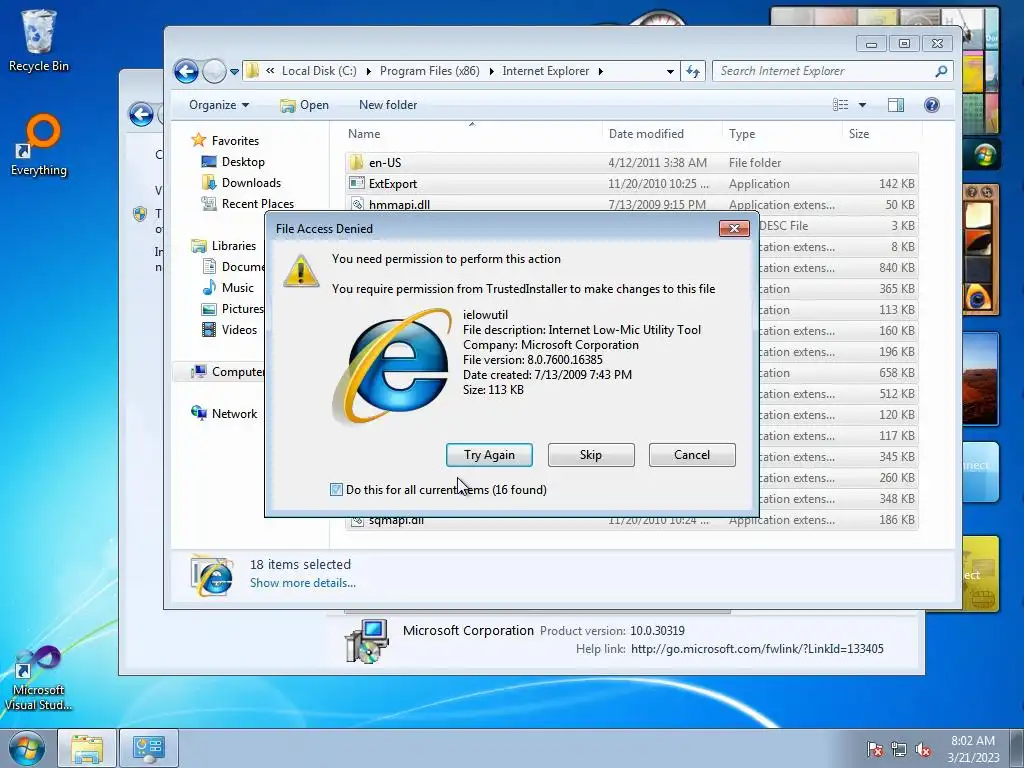Open the Action Center flag tray icon
Screen dimensions: 1024x768
pos(874,748)
